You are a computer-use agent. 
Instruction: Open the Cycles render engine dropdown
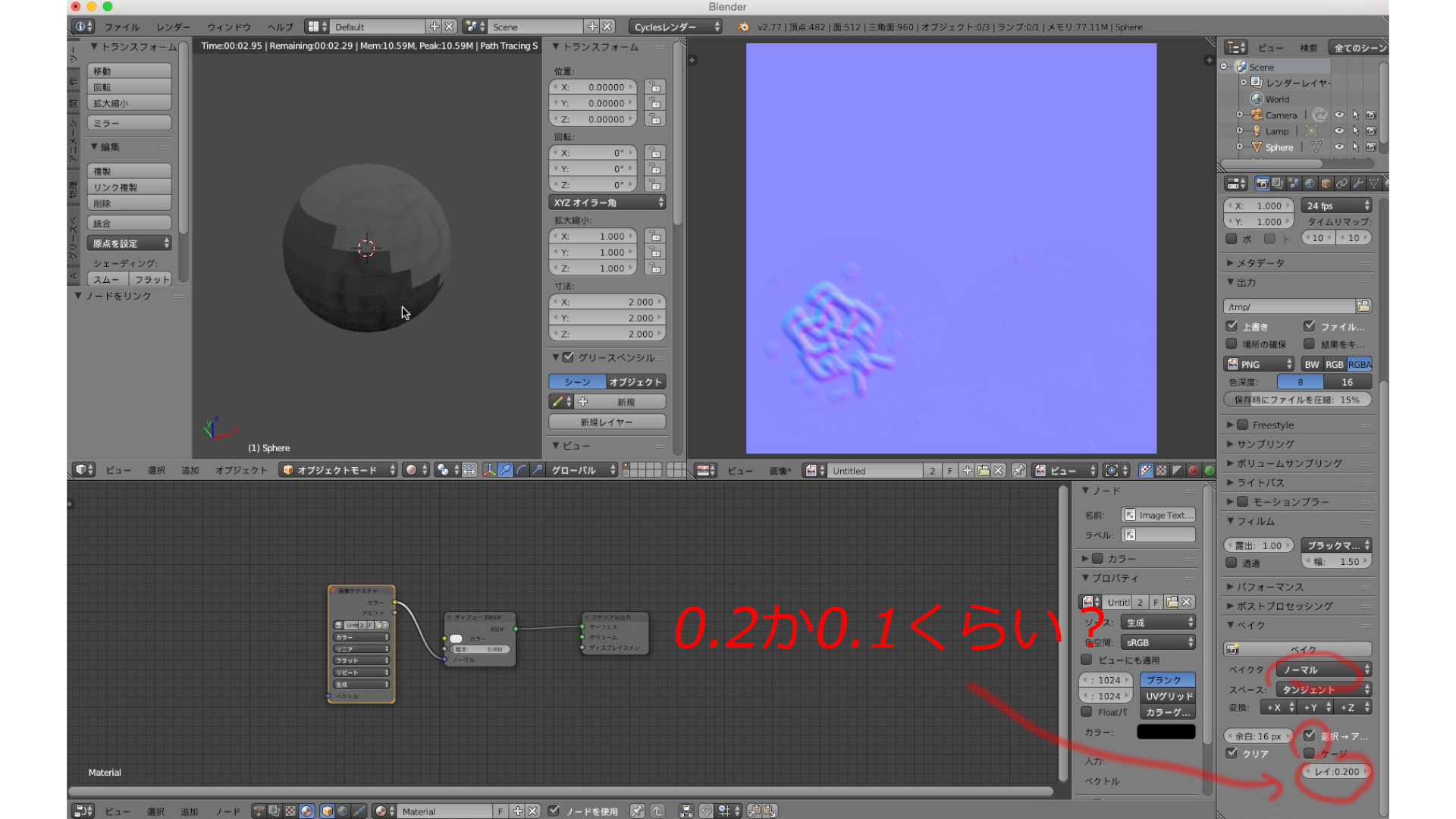point(676,27)
